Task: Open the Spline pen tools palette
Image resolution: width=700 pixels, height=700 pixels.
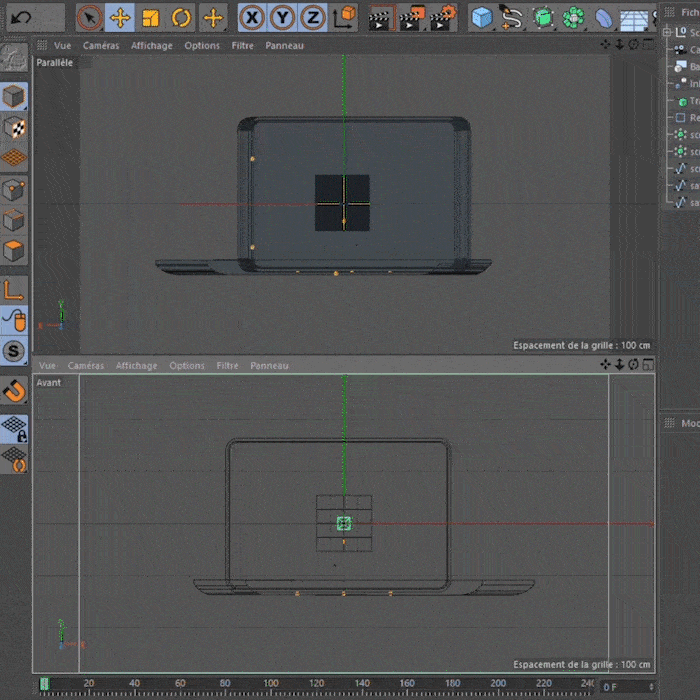Action: [x=512, y=18]
